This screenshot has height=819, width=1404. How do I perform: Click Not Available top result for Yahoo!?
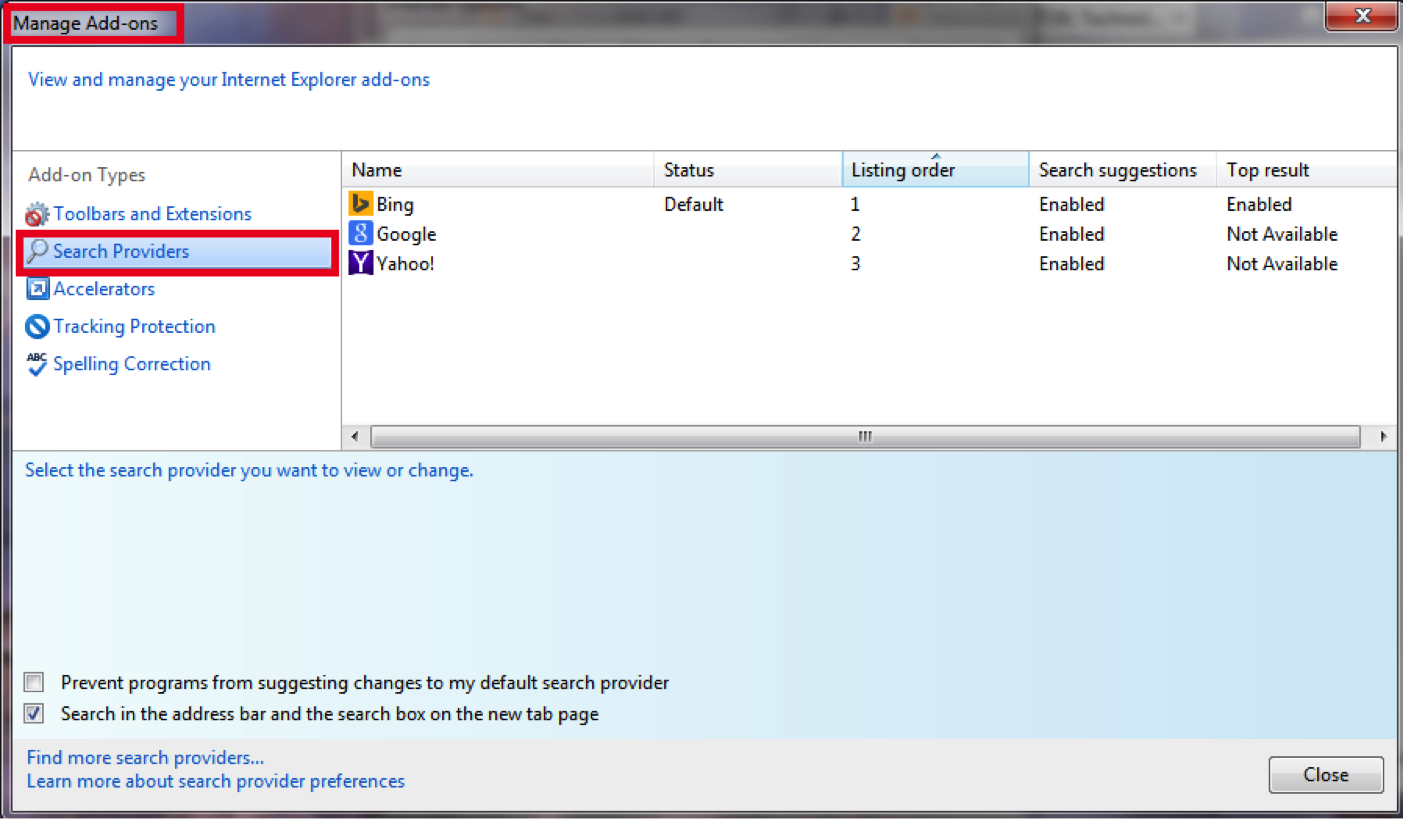(x=1282, y=264)
